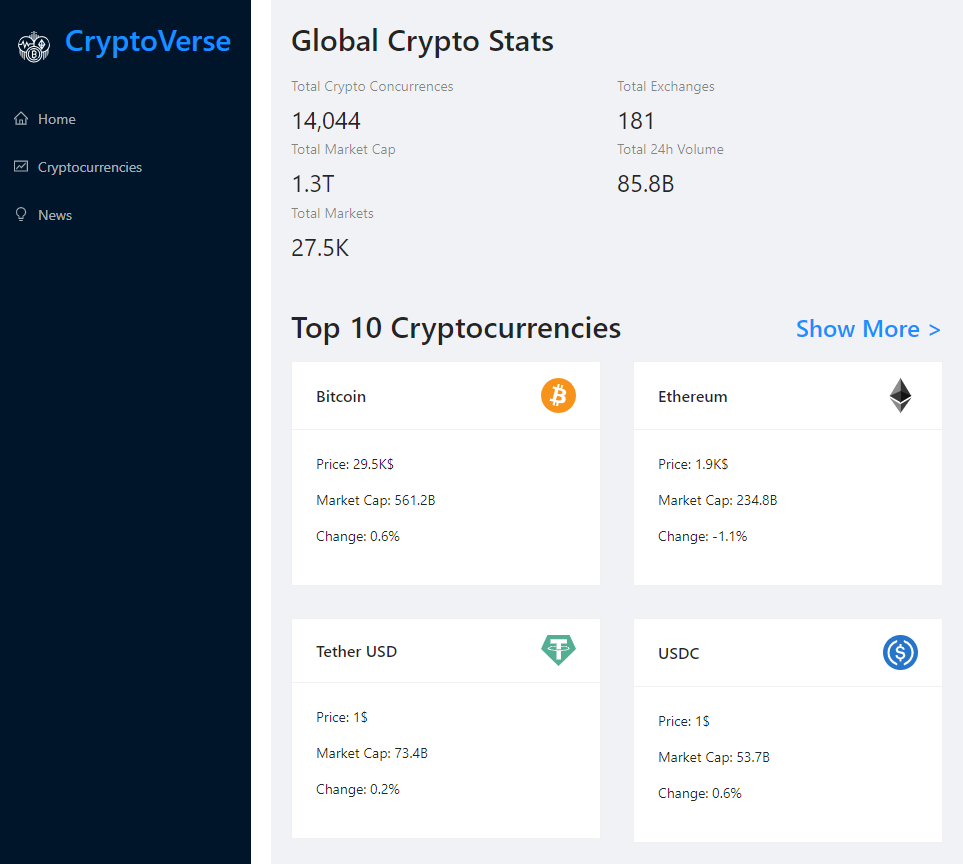Image resolution: width=963 pixels, height=864 pixels.
Task: Click the Global Crypto Stats heading
Action: 423,41
